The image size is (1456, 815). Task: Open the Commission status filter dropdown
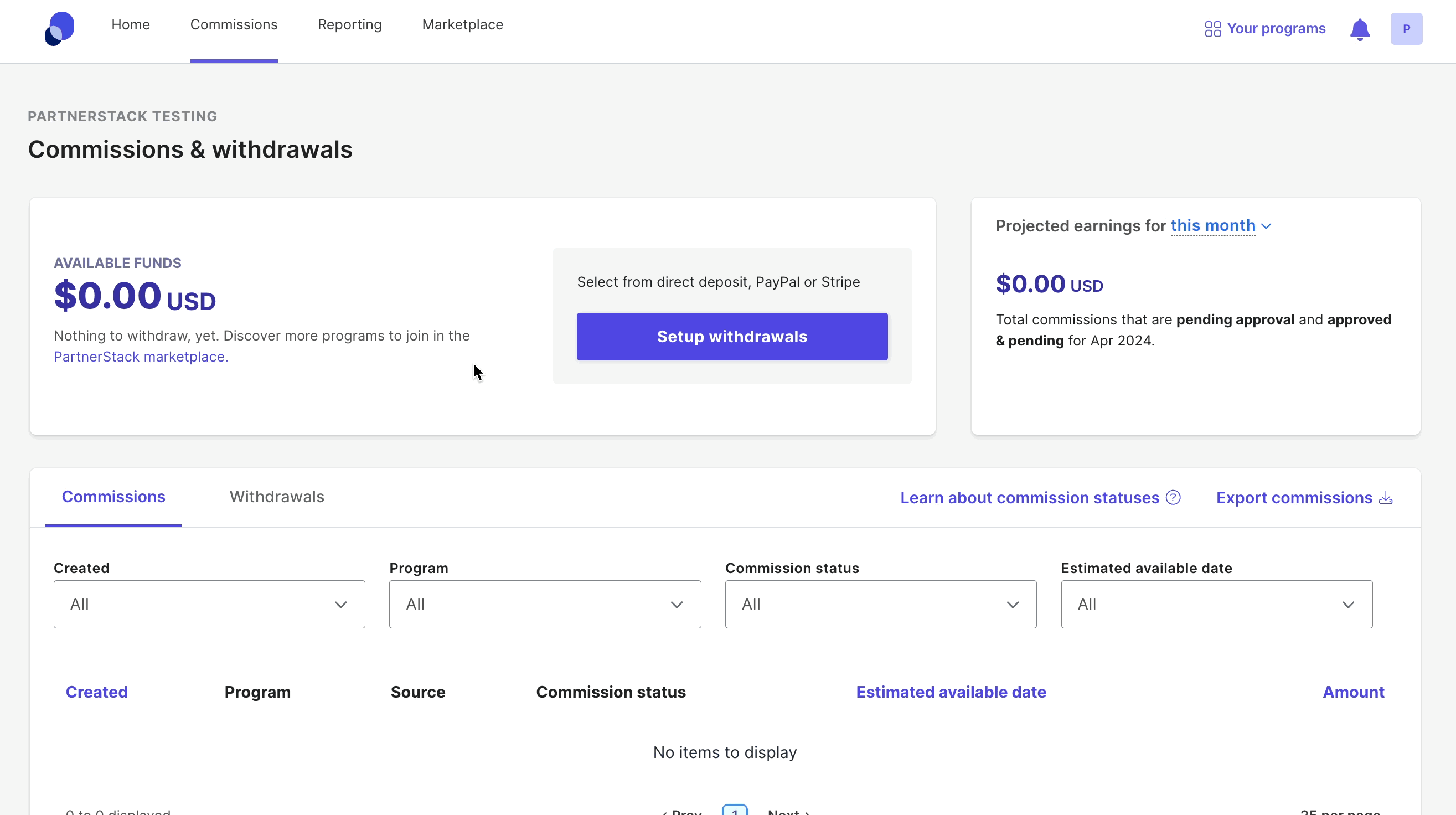pos(881,604)
